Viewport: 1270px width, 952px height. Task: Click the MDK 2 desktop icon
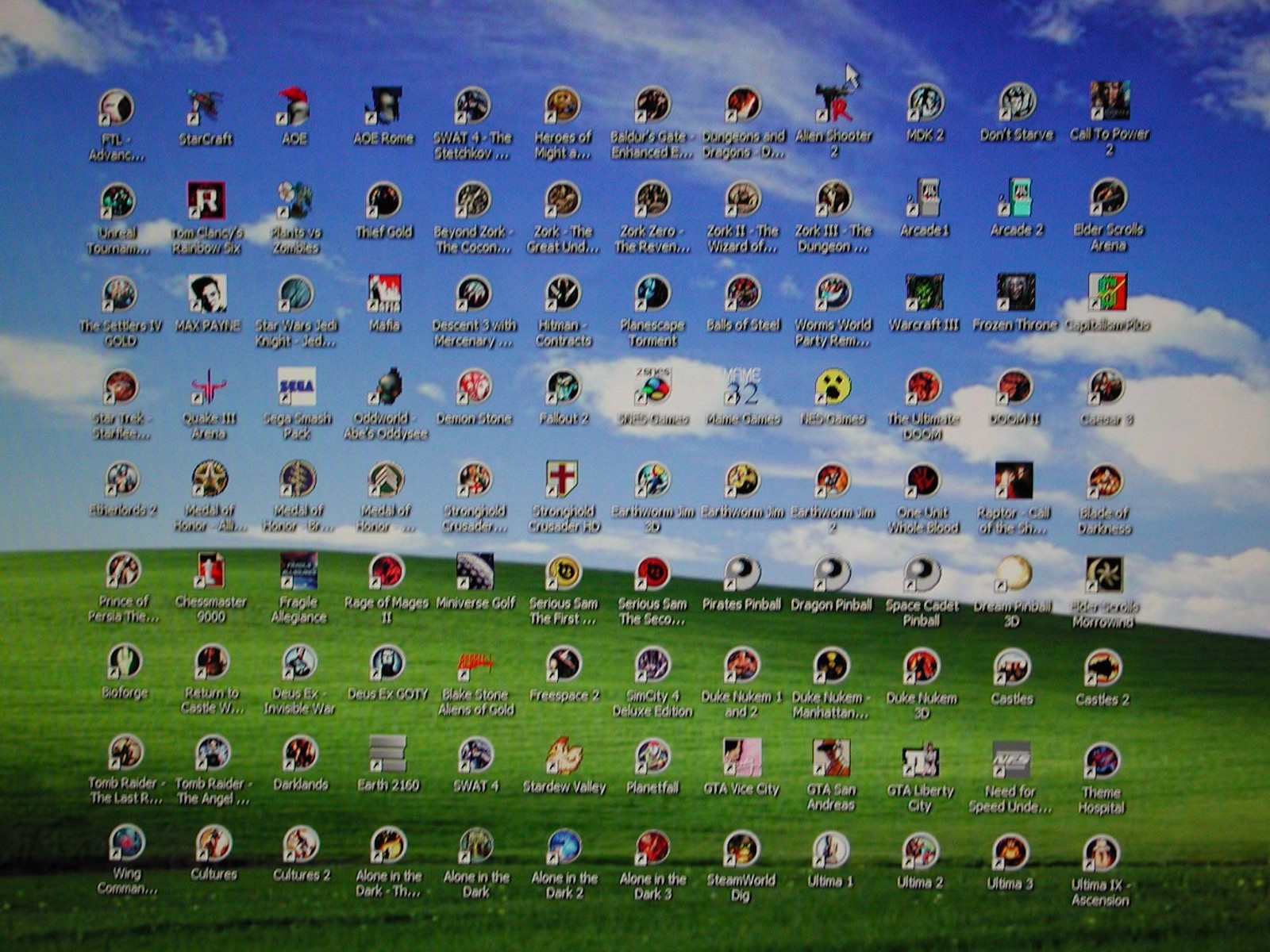(926, 102)
